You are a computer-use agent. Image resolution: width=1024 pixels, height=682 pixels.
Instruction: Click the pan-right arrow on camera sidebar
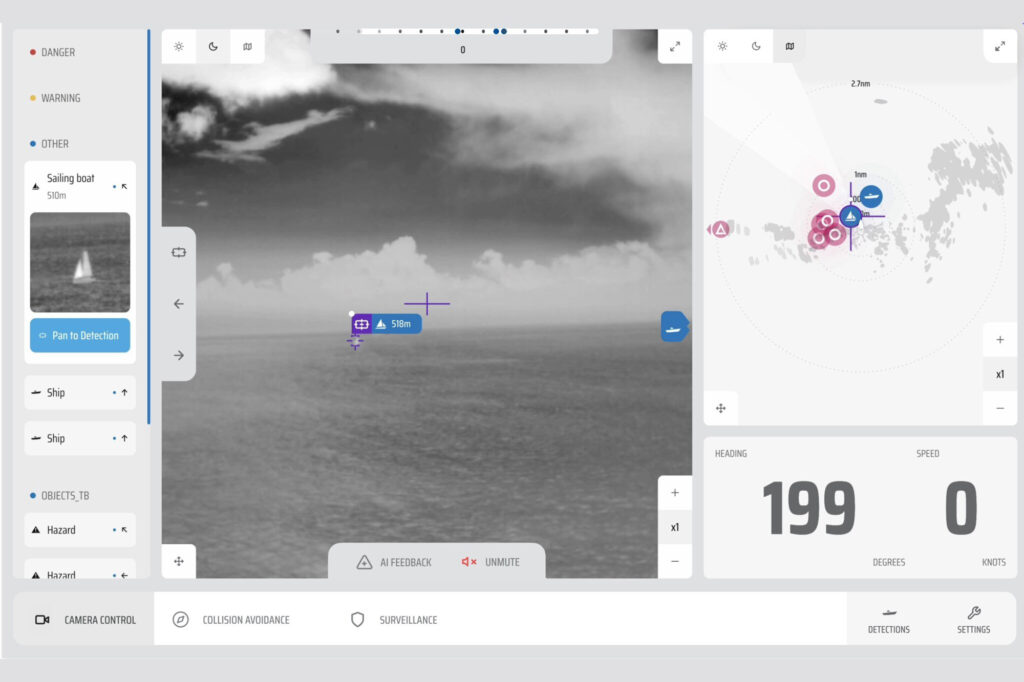[x=179, y=355]
